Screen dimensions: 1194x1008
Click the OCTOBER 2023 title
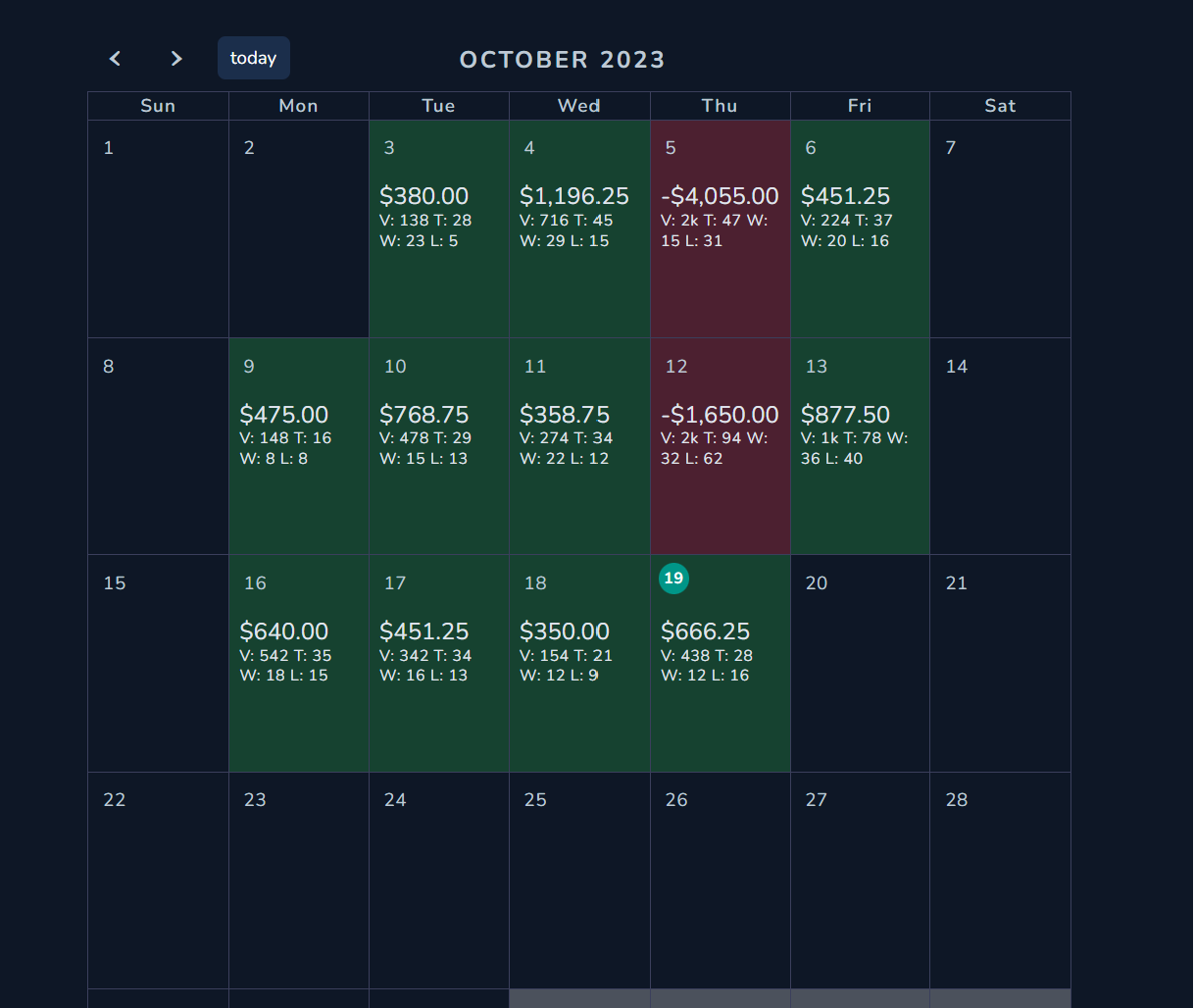[563, 60]
